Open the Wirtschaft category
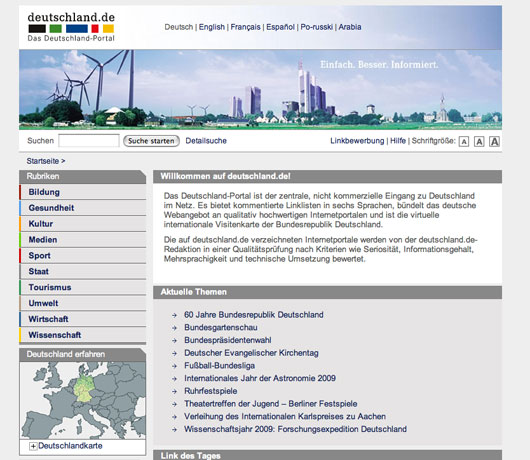The image size is (530, 460). (83, 319)
